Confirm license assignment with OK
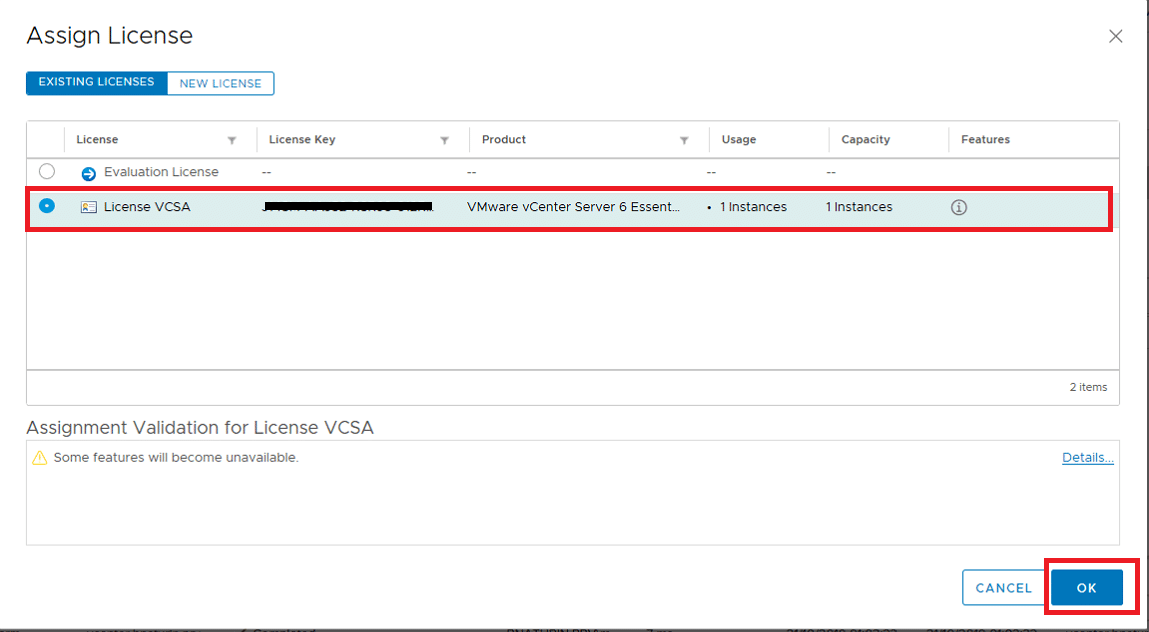Screen dimensions: 1149x632 click(1087, 587)
